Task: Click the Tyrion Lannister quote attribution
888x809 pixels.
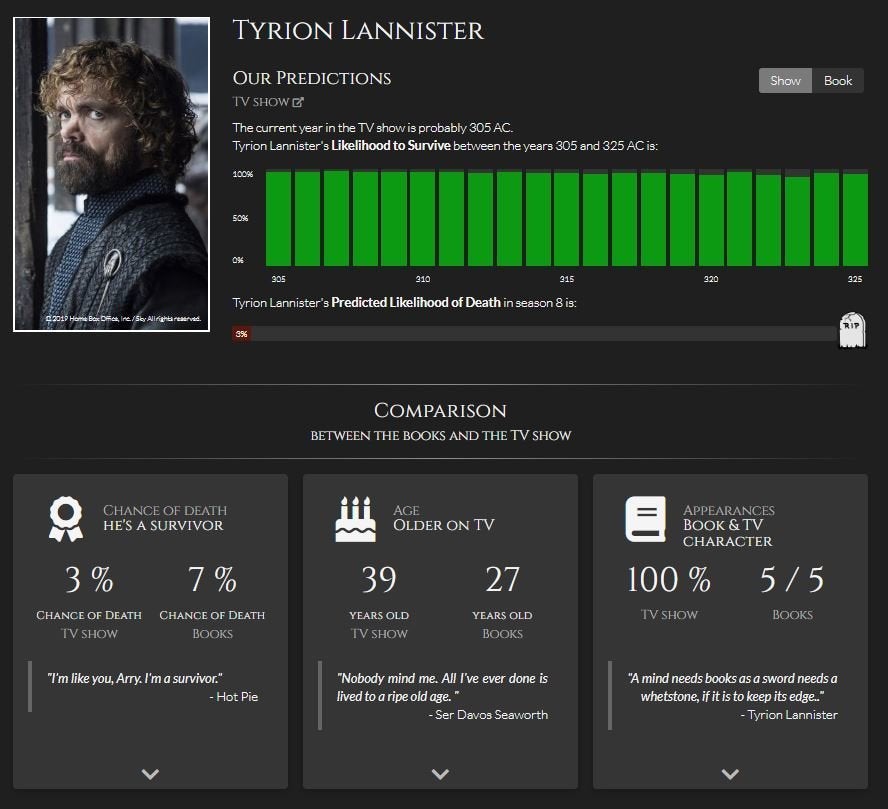Action: pyautogui.click(x=789, y=714)
